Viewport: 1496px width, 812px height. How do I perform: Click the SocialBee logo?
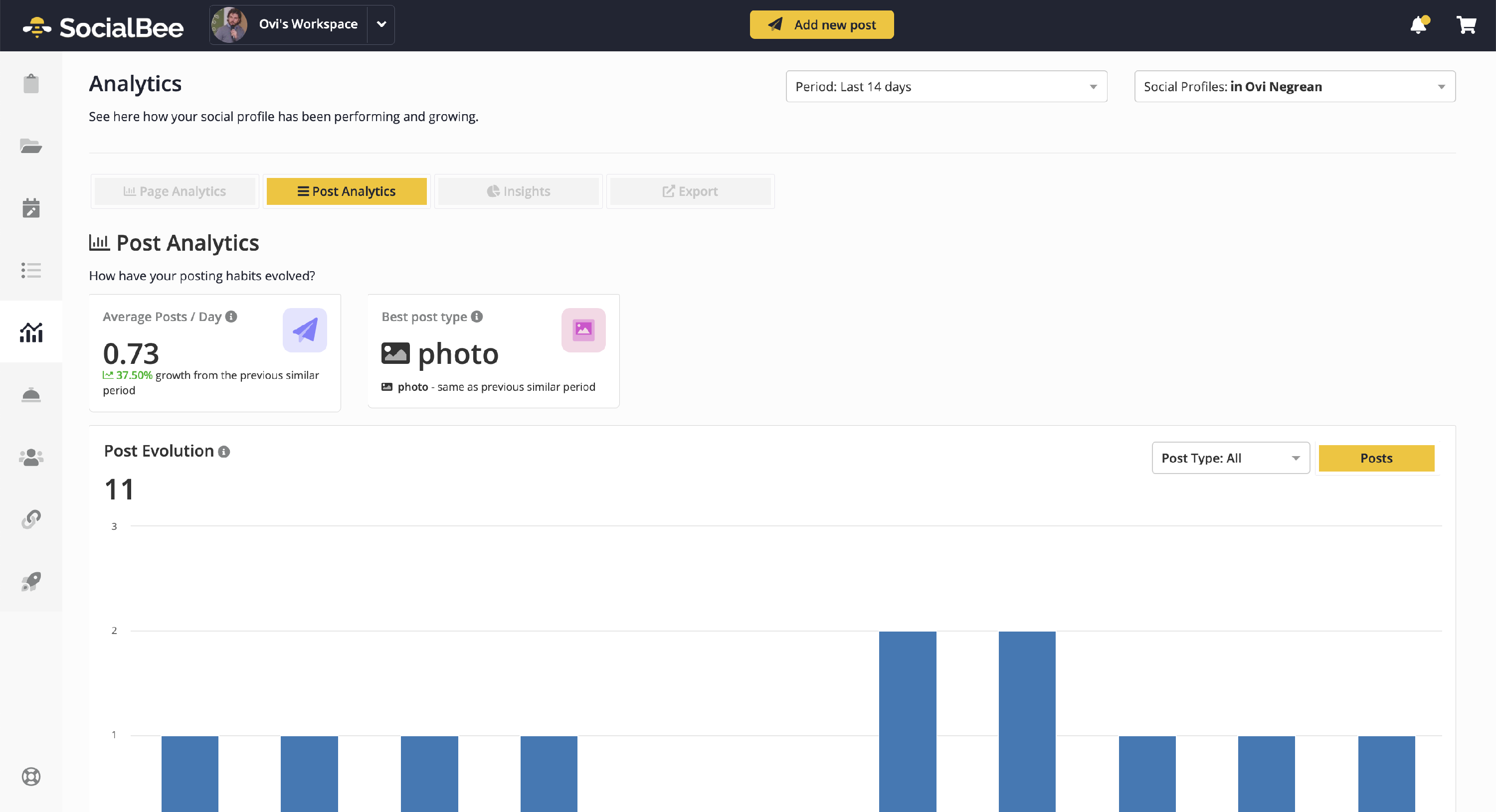(x=103, y=27)
